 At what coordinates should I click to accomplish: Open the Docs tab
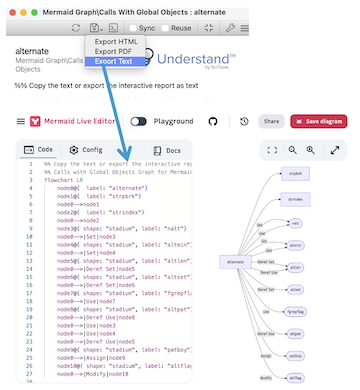click(167, 151)
